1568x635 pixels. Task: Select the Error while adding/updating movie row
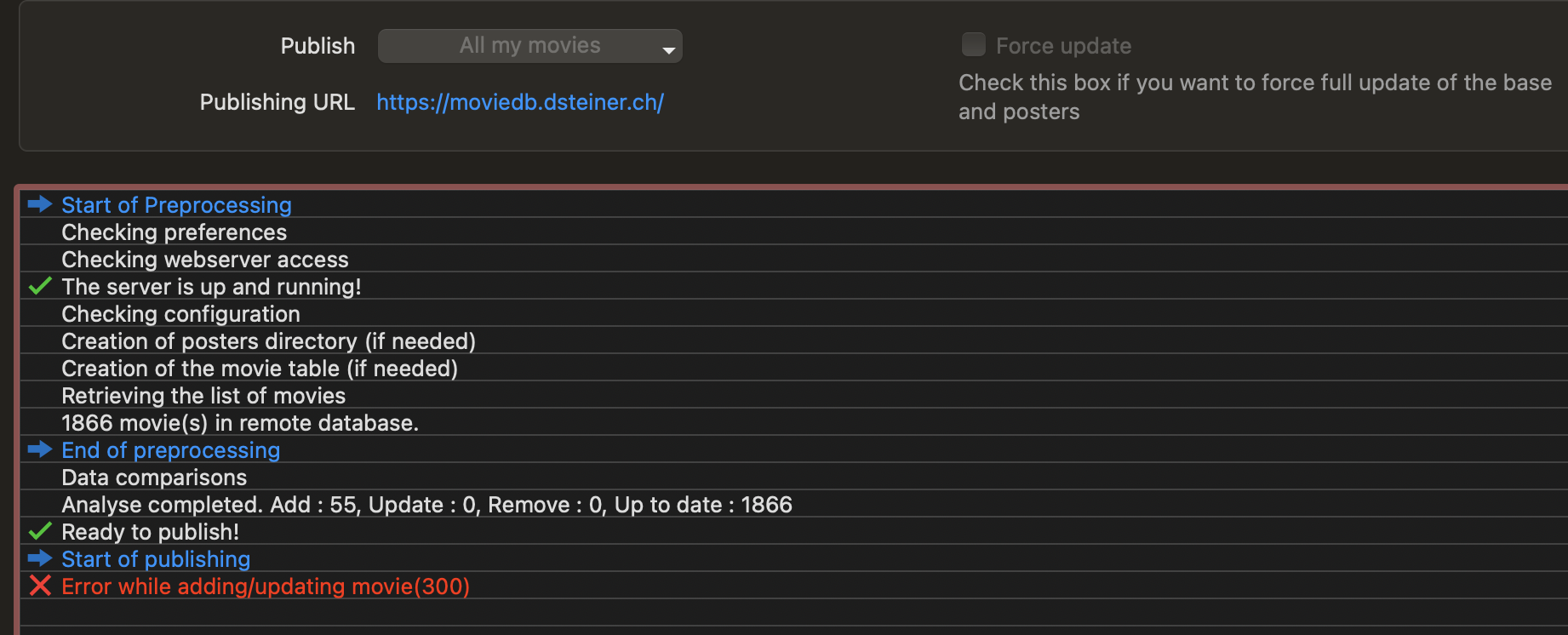[x=266, y=586]
